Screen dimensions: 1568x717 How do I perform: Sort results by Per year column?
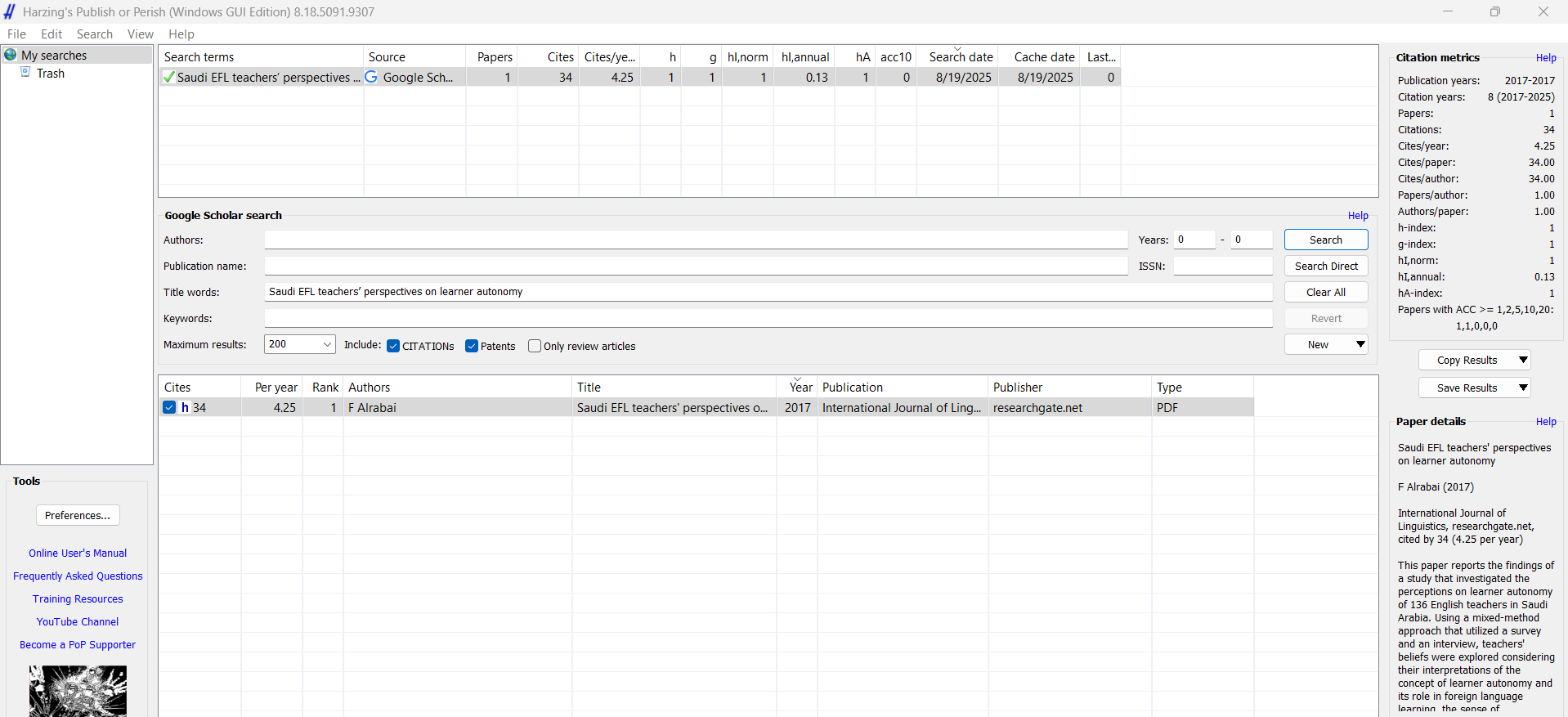point(272,387)
